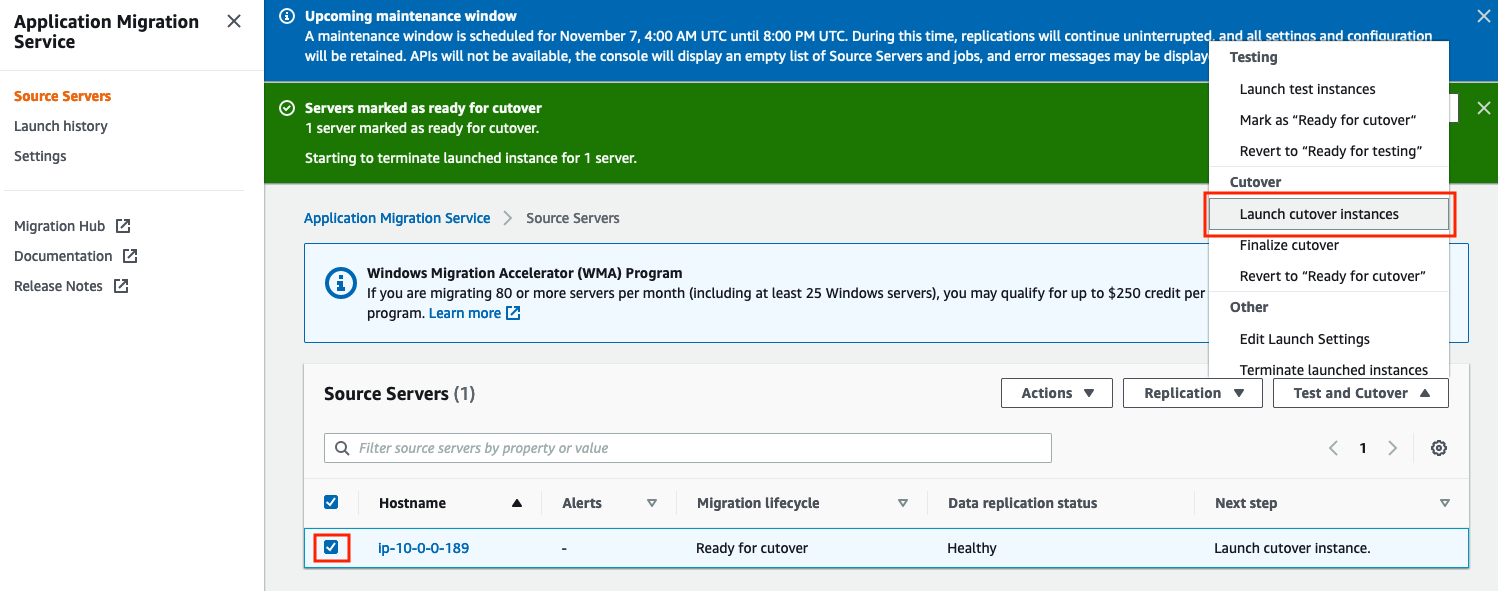The image size is (1498, 591).
Task: Click the Ready for cutover cell
Action: point(752,548)
